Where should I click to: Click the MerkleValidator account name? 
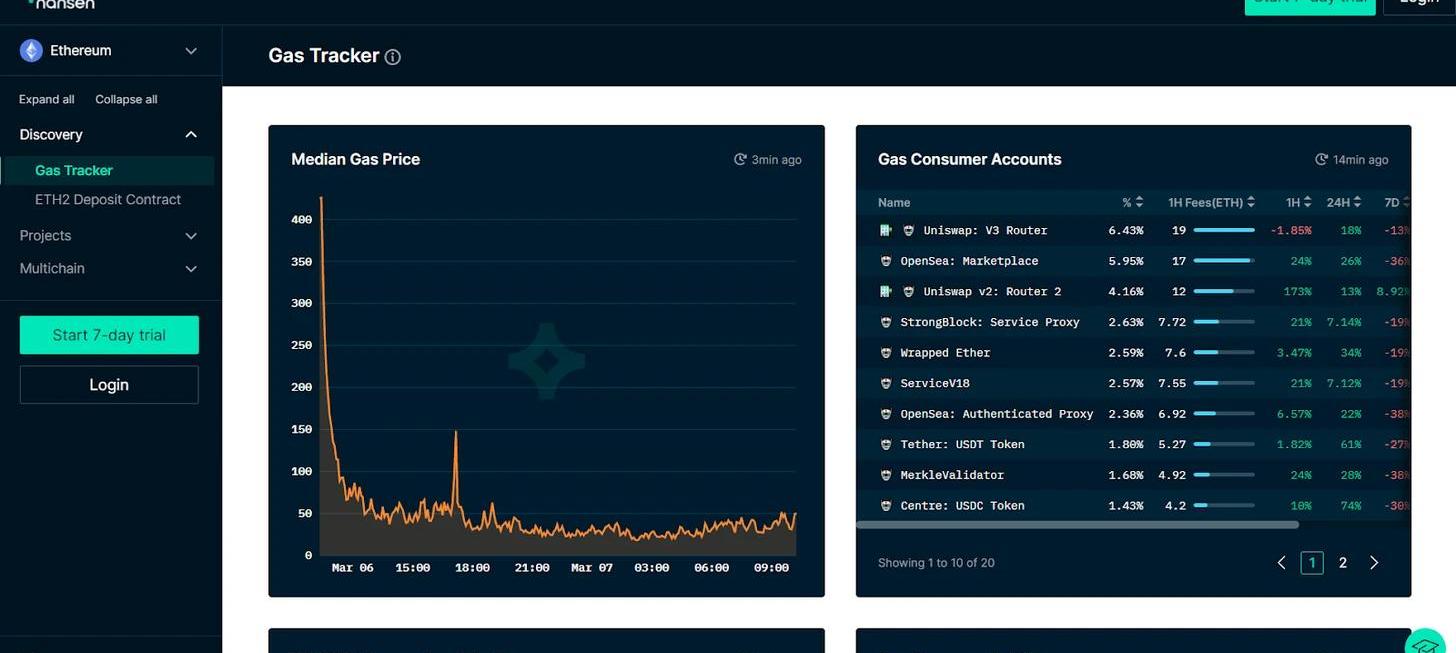click(x=952, y=475)
